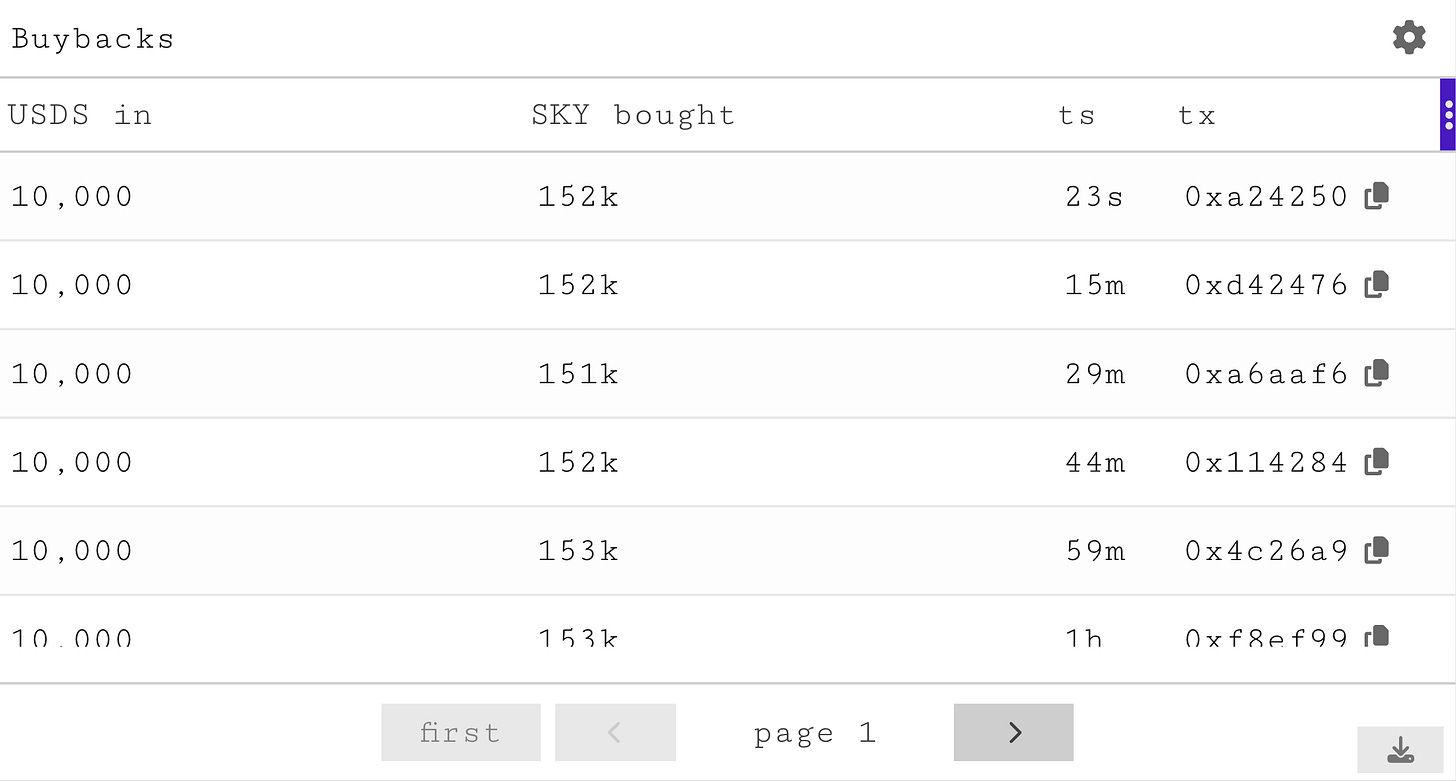Download the table data

click(x=1400, y=750)
